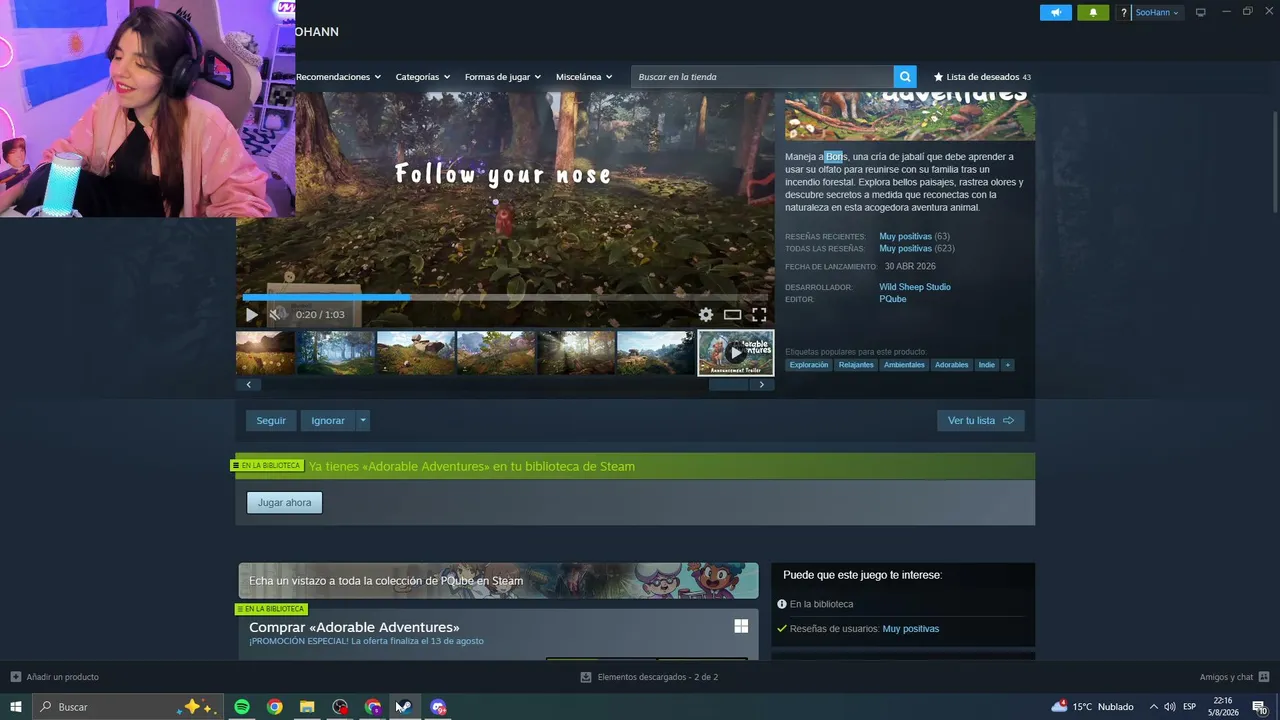This screenshot has height=720, width=1280.
Task: Click the 0:20 / 1:03 video time
Action: coord(320,315)
